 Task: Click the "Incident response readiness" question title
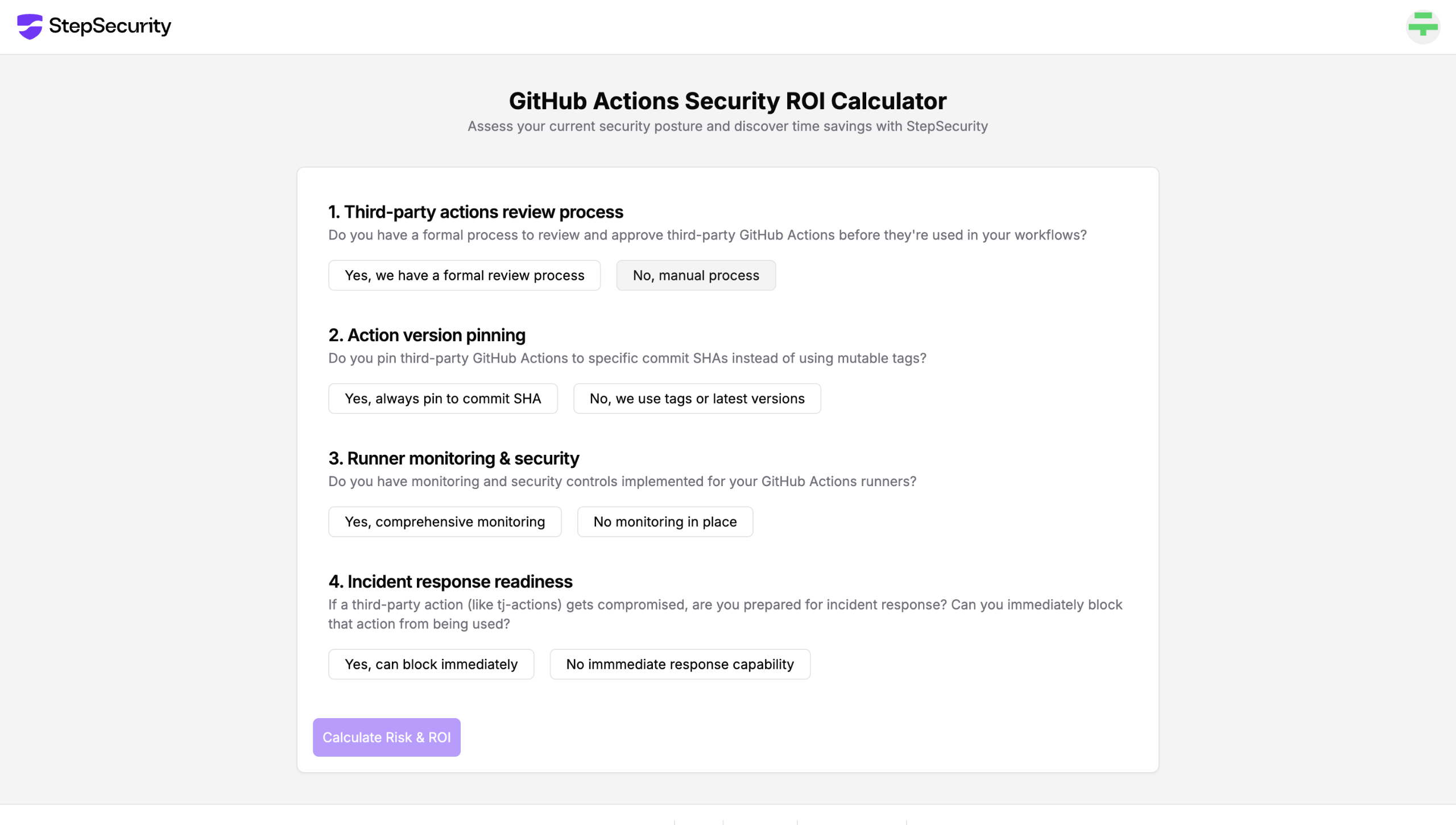click(x=450, y=582)
